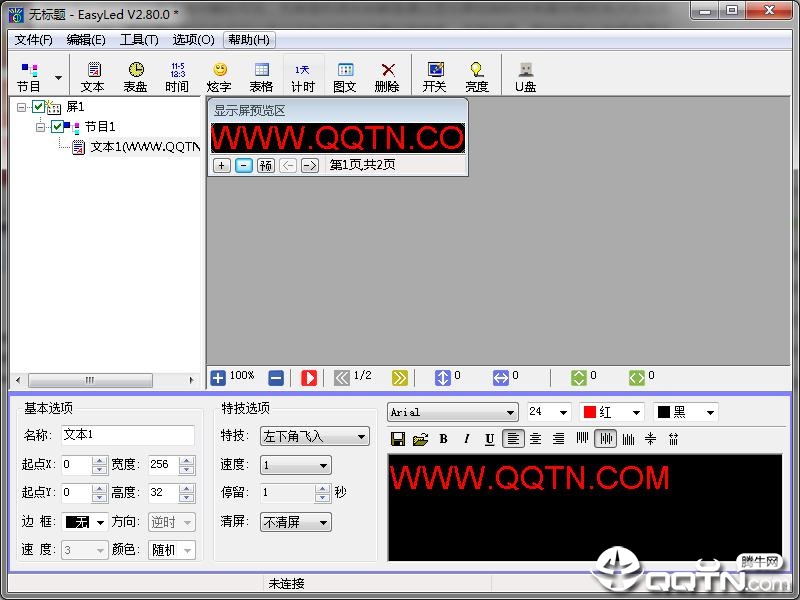Save text with floppy disk icon

pos(398,439)
